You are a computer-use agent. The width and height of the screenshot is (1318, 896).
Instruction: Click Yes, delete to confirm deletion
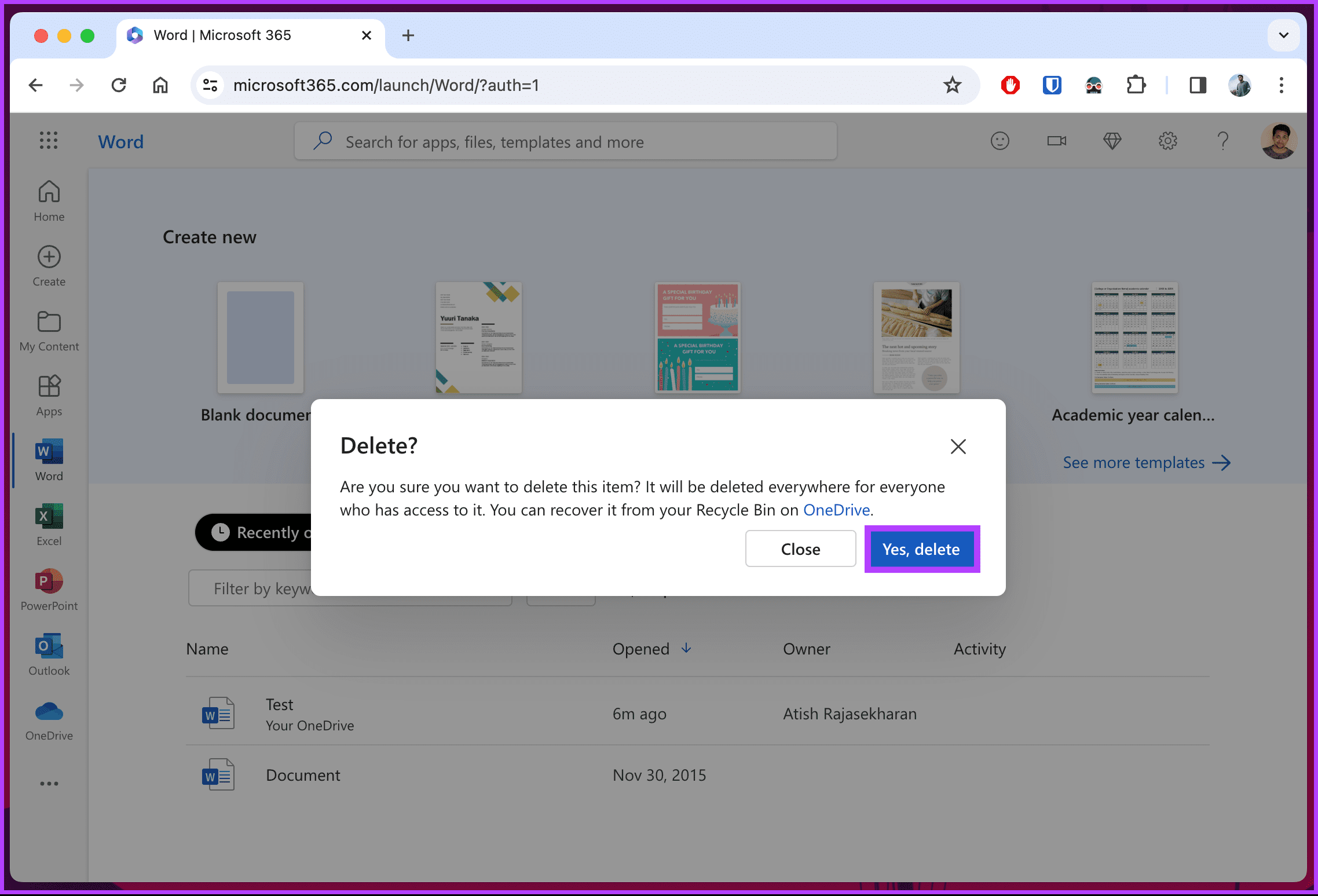coord(921,548)
